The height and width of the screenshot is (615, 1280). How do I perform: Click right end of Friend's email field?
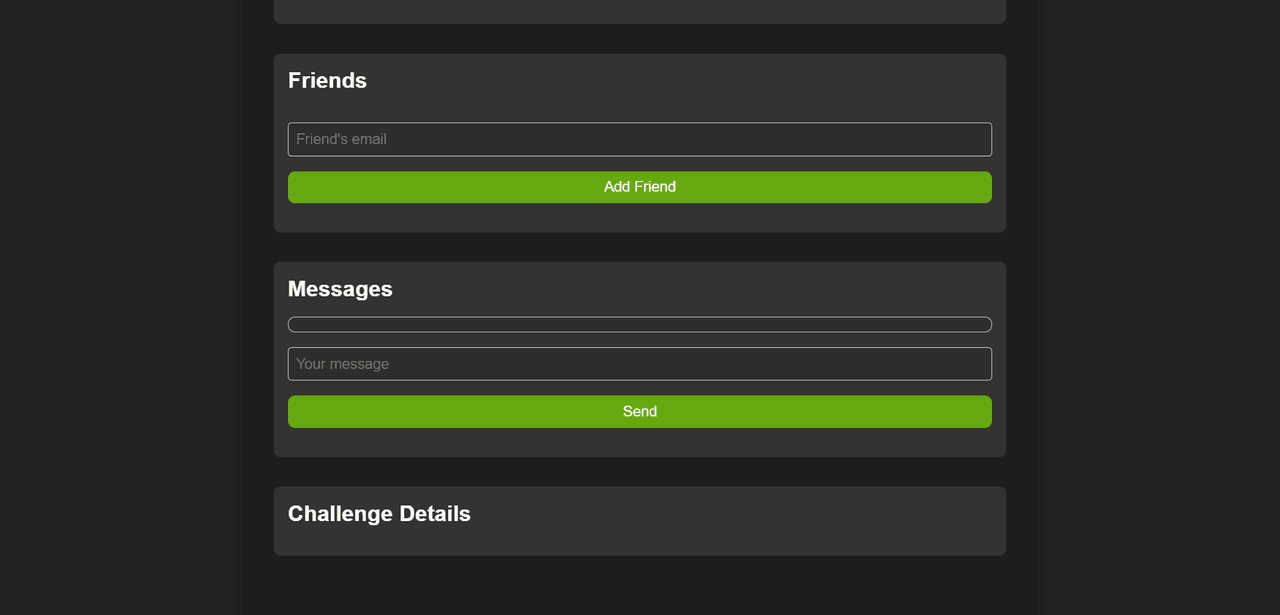pos(975,140)
